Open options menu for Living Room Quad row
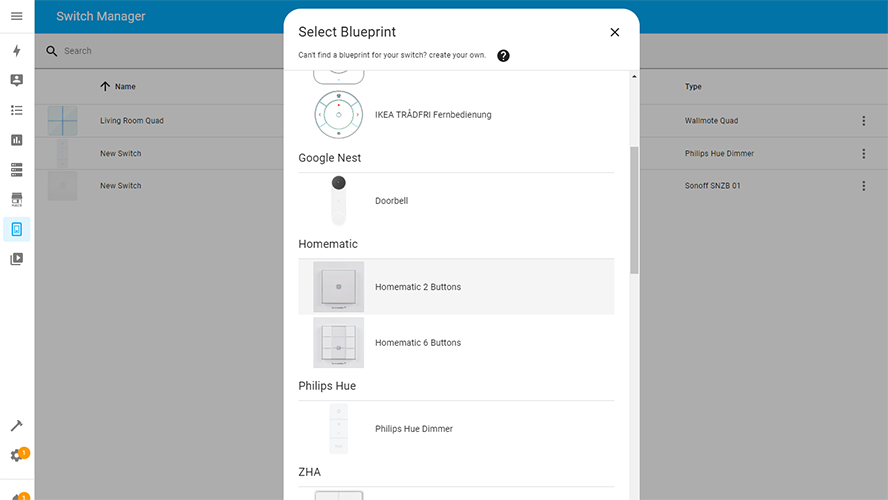This screenshot has height=500, width=888. pos(864,121)
